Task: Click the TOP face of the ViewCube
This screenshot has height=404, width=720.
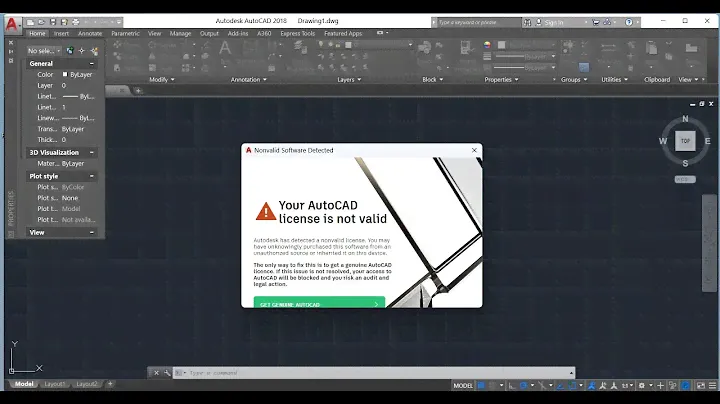Action: tap(685, 141)
